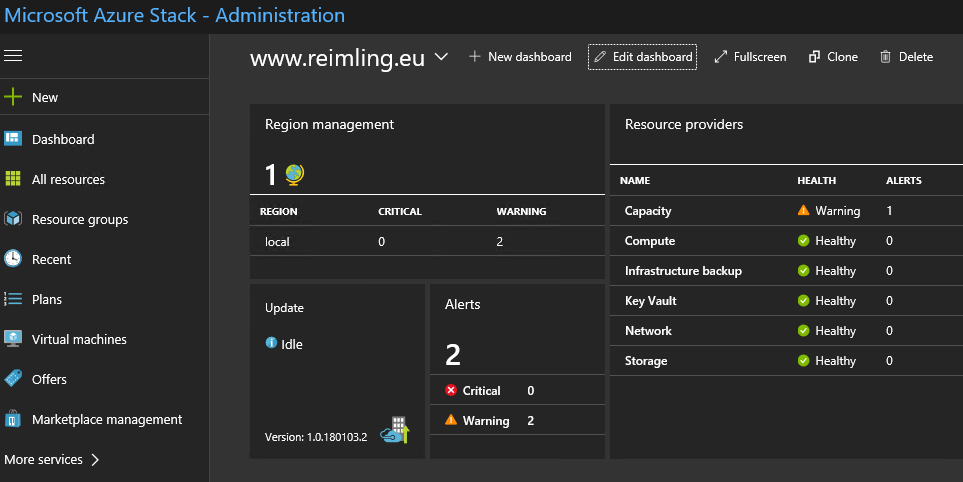The width and height of the screenshot is (963, 482).
Task: Click the Capacity alerts count 1
Action: point(889,211)
